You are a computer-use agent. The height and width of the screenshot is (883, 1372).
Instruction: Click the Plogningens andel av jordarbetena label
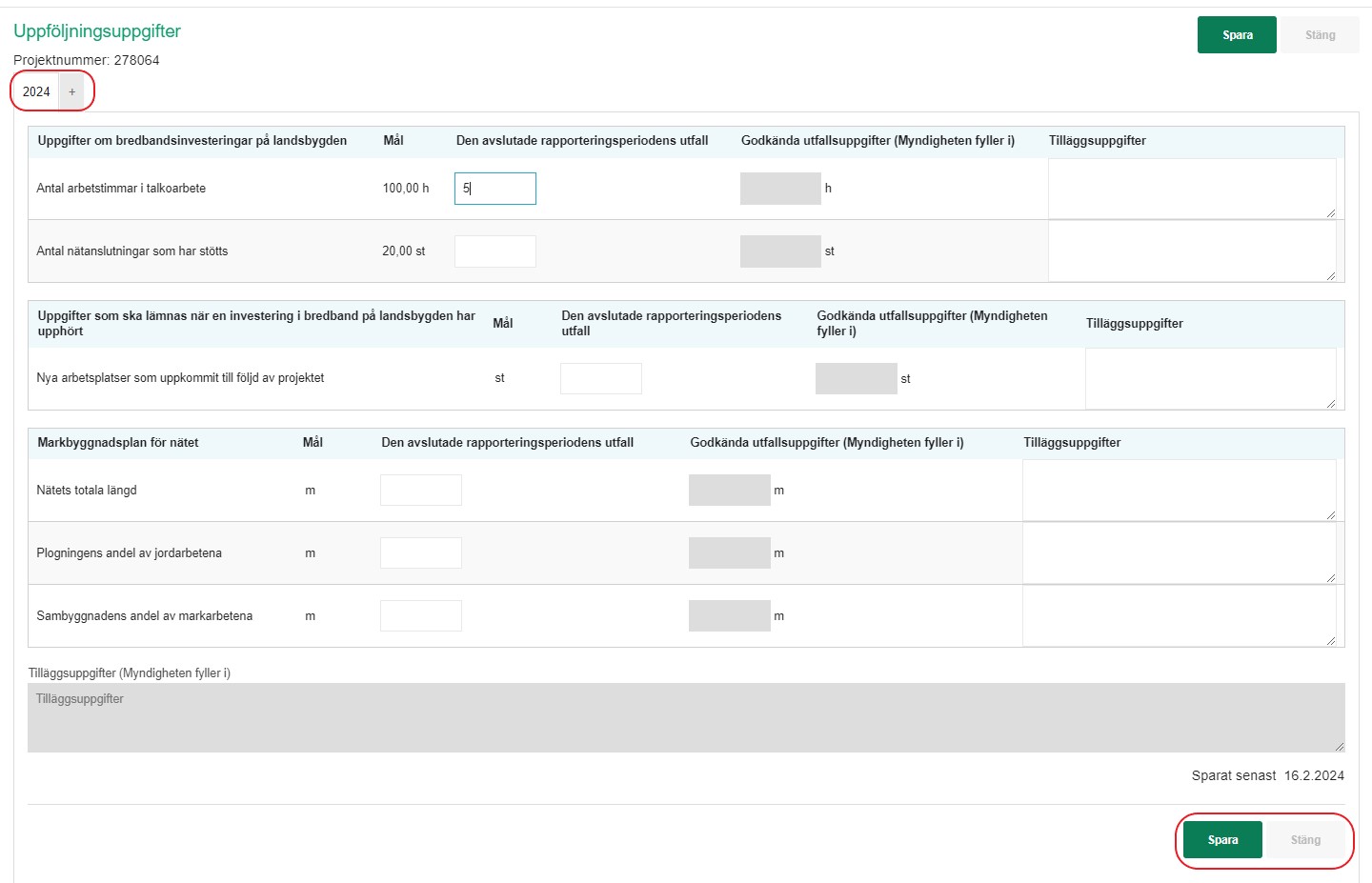(129, 553)
